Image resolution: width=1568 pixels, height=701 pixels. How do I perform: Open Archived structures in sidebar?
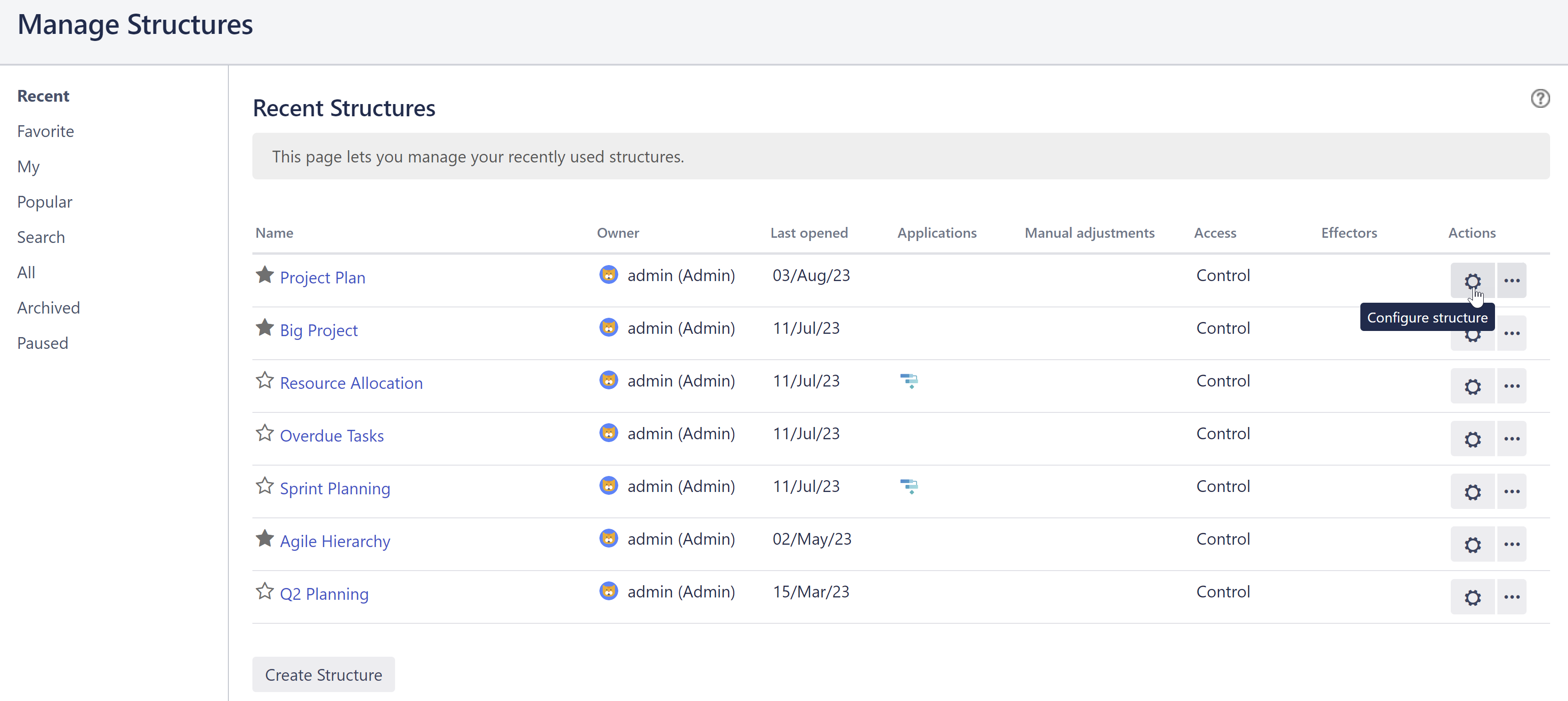point(48,308)
